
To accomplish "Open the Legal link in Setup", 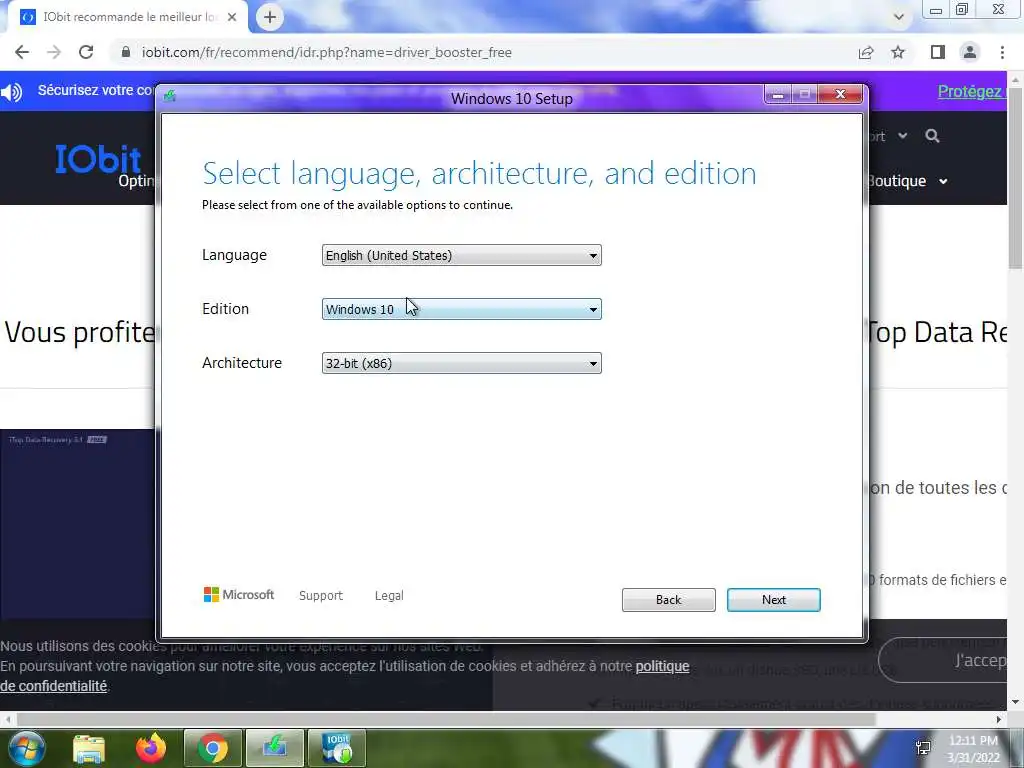I will (x=389, y=596).
